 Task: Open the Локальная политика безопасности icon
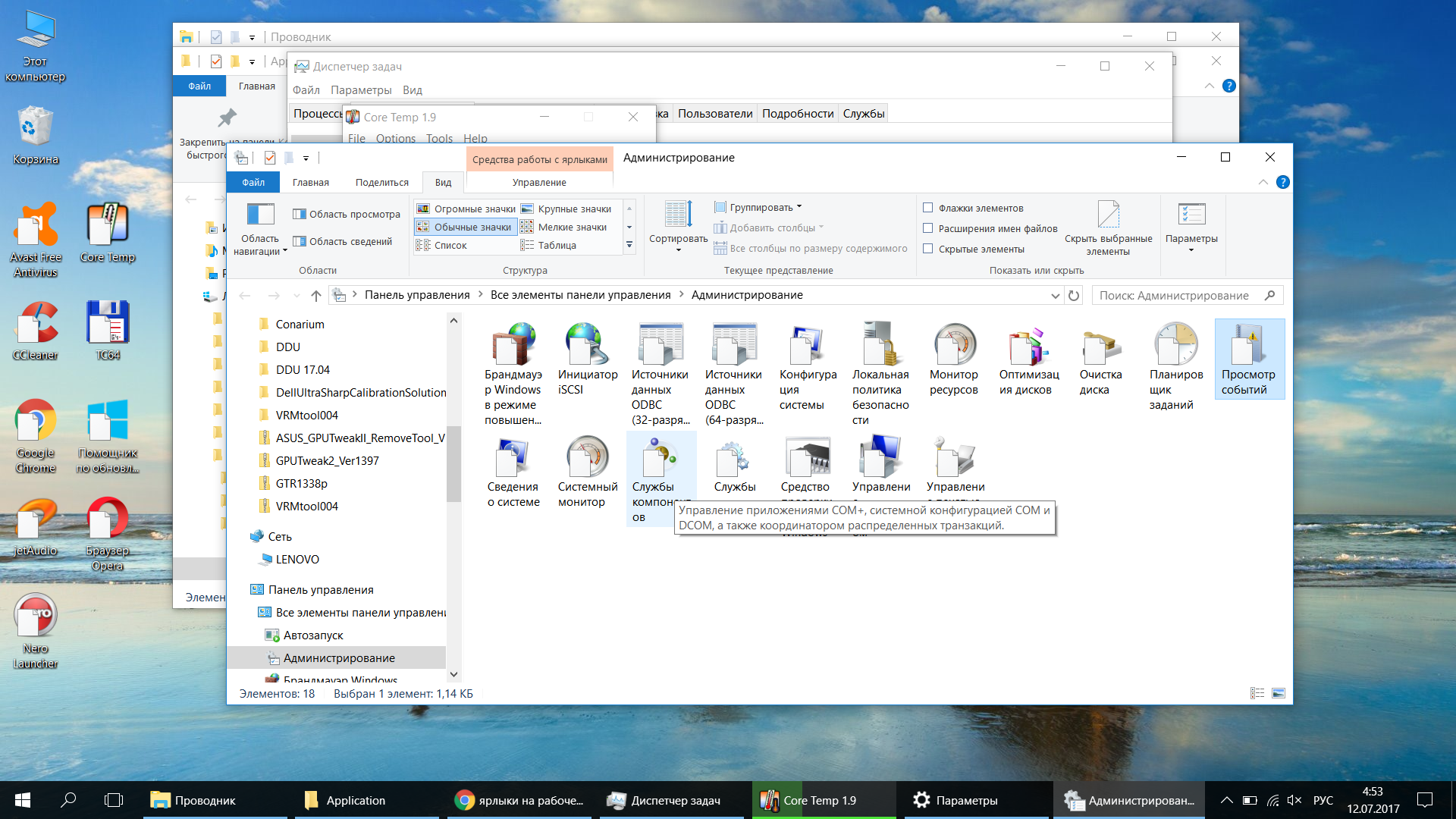coord(880,346)
